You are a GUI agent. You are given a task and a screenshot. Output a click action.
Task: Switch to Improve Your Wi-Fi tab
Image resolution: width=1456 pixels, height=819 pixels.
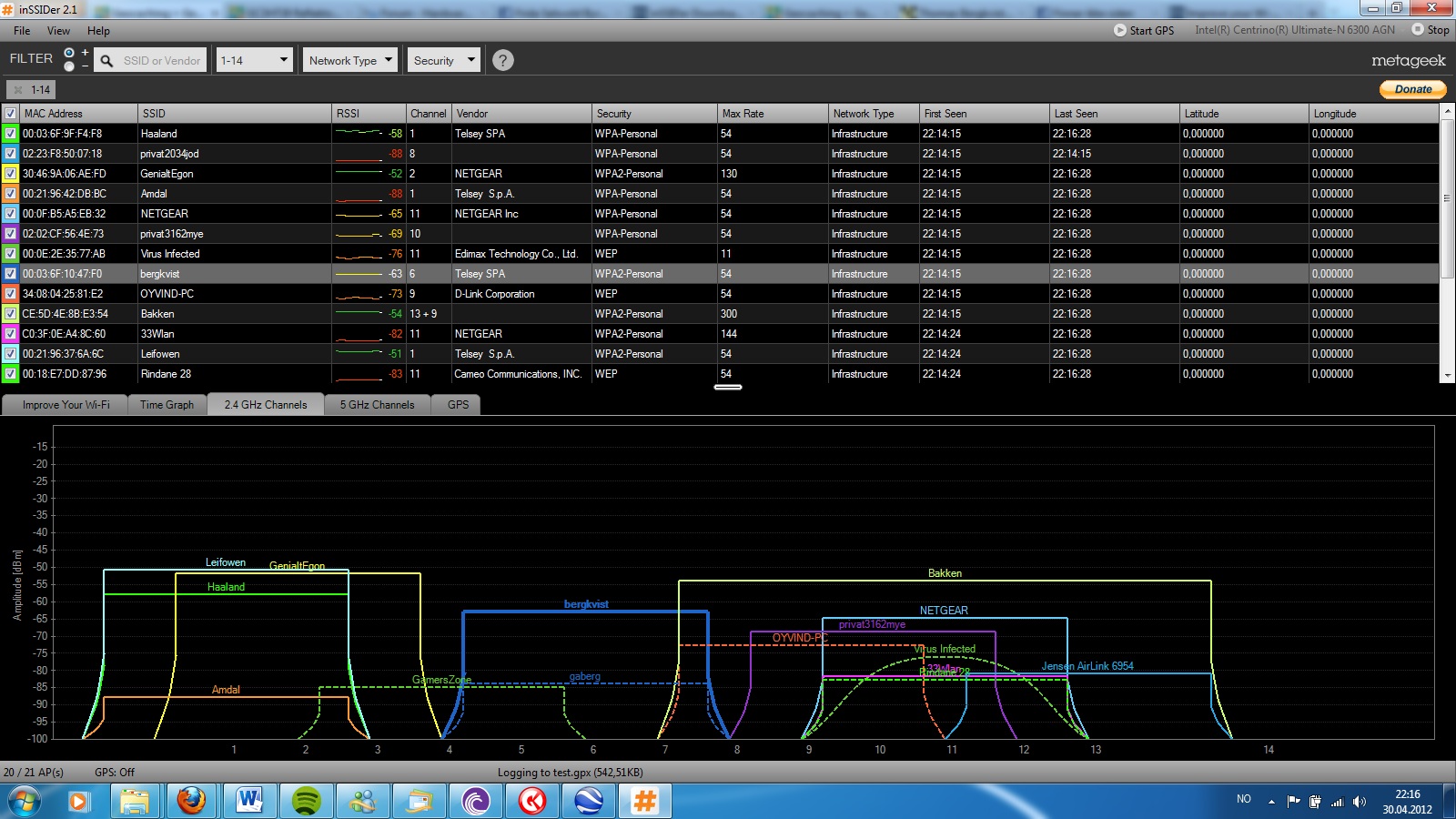click(66, 405)
